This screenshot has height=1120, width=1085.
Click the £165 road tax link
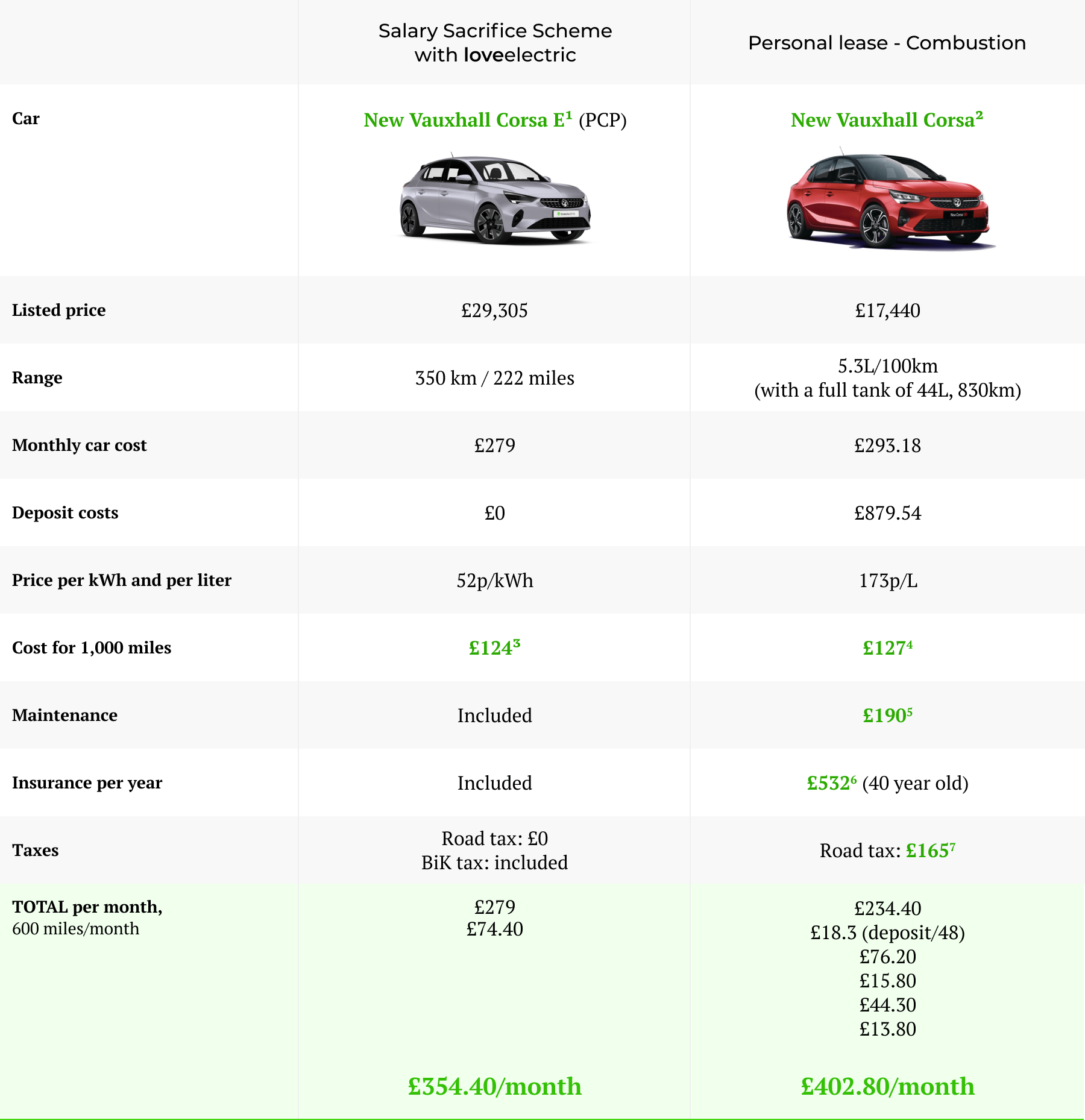930,851
